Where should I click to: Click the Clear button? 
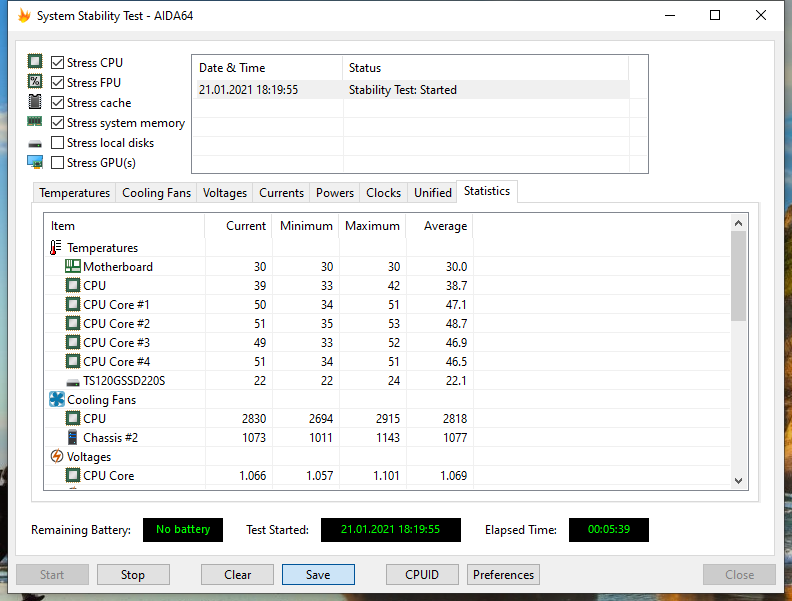(237, 575)
